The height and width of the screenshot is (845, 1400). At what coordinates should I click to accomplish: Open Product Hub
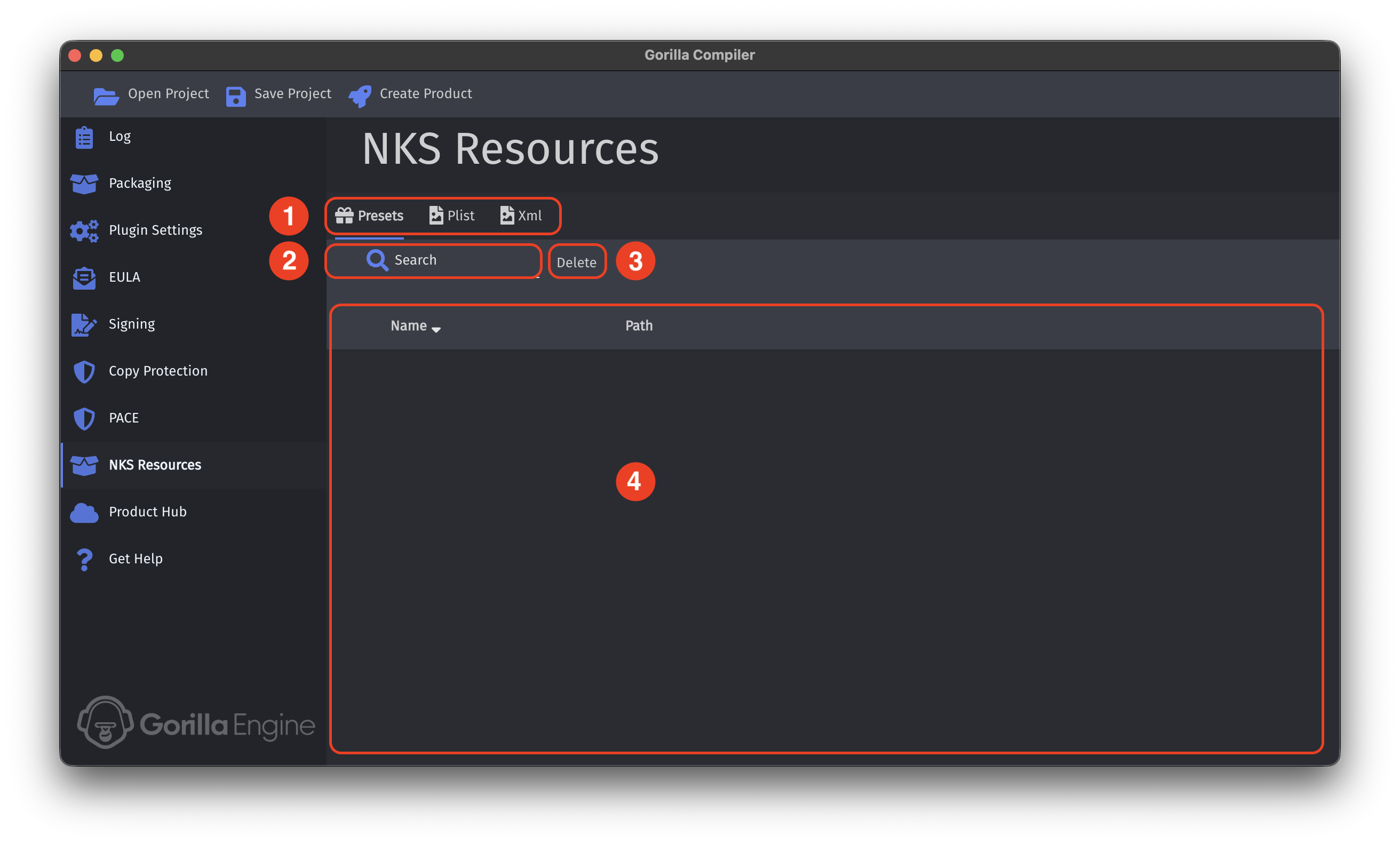coord(193,513)
